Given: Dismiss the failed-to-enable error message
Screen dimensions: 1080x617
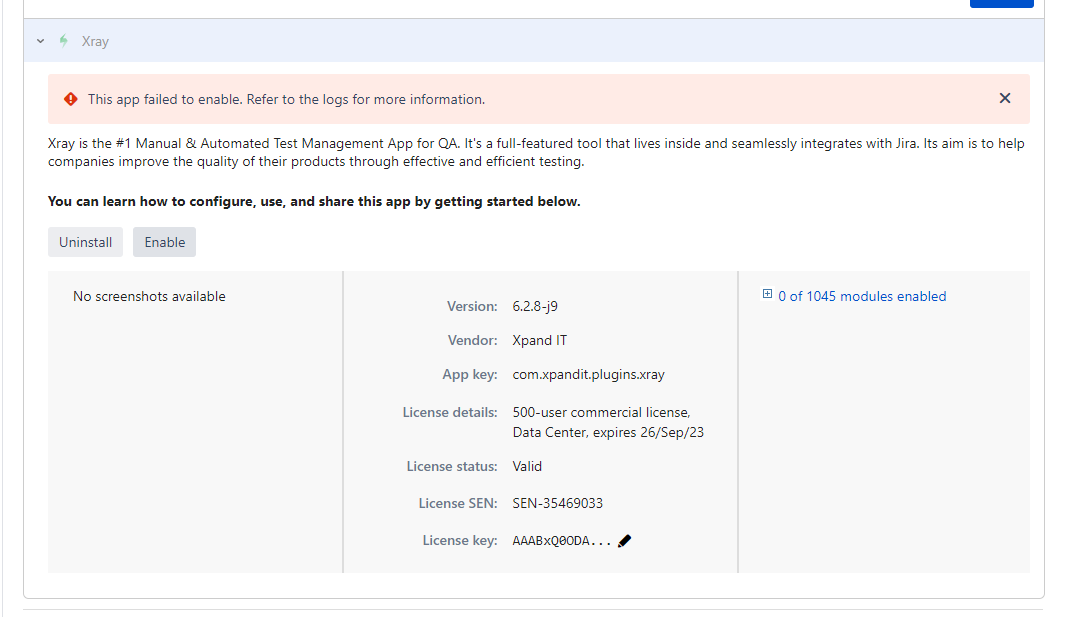Looking at the screenshot, I should point(1004,98).
